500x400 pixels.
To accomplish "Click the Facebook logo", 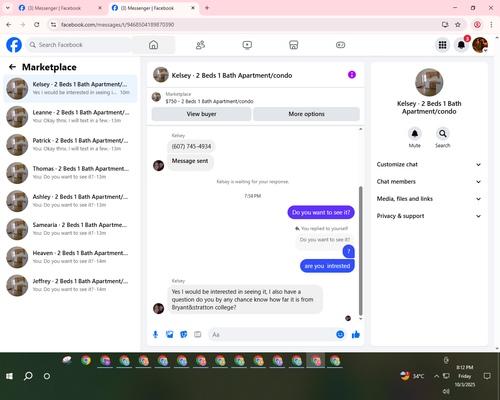I will (14, 45).
